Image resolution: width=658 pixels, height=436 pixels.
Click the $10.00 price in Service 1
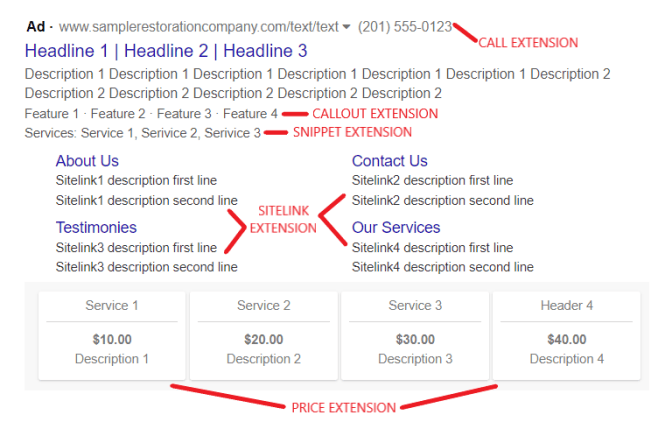[110, 340]
